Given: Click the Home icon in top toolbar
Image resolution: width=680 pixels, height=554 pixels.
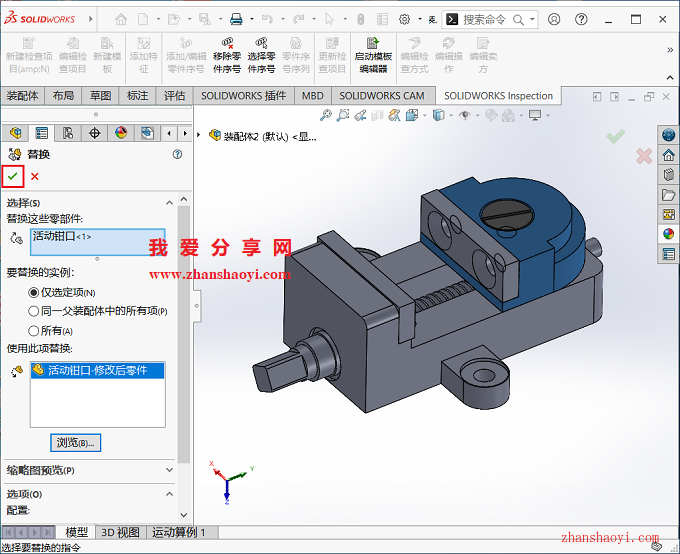Looking at the screenshot, I should pyautogui.click(x=121, y=19).
